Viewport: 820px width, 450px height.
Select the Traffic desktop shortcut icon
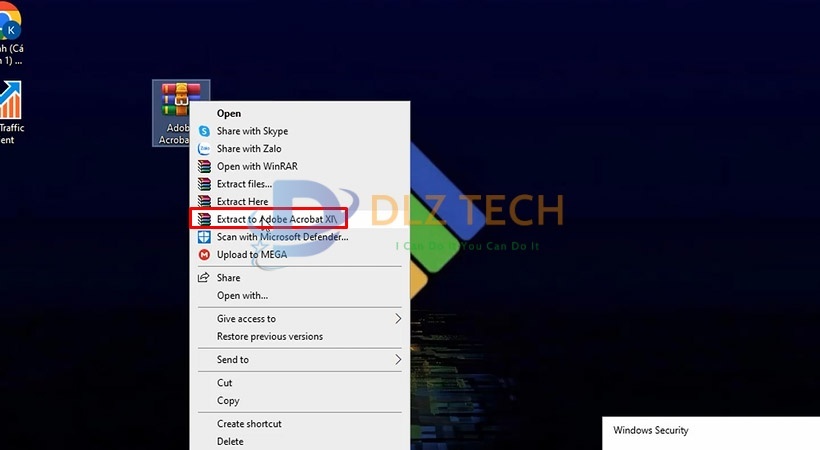[11, 112]
